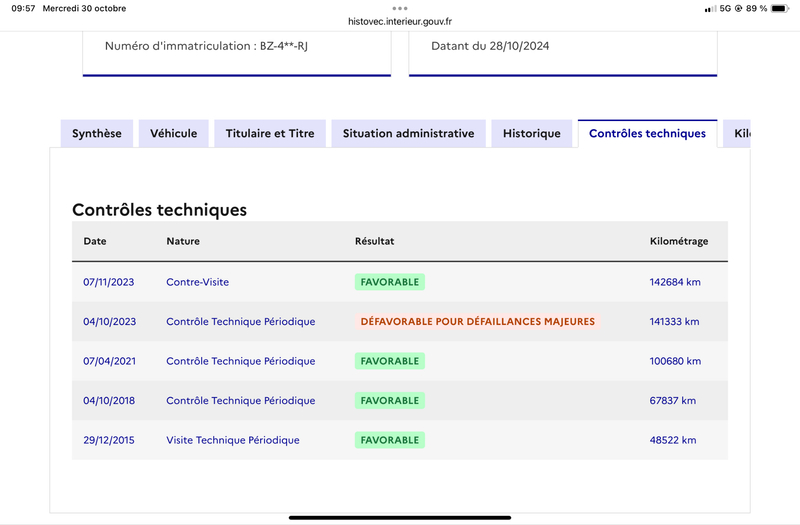The width and height of the screenshot is (800, 525).
Task: Select the 67837 km value
Action: [x=672, y=401]
